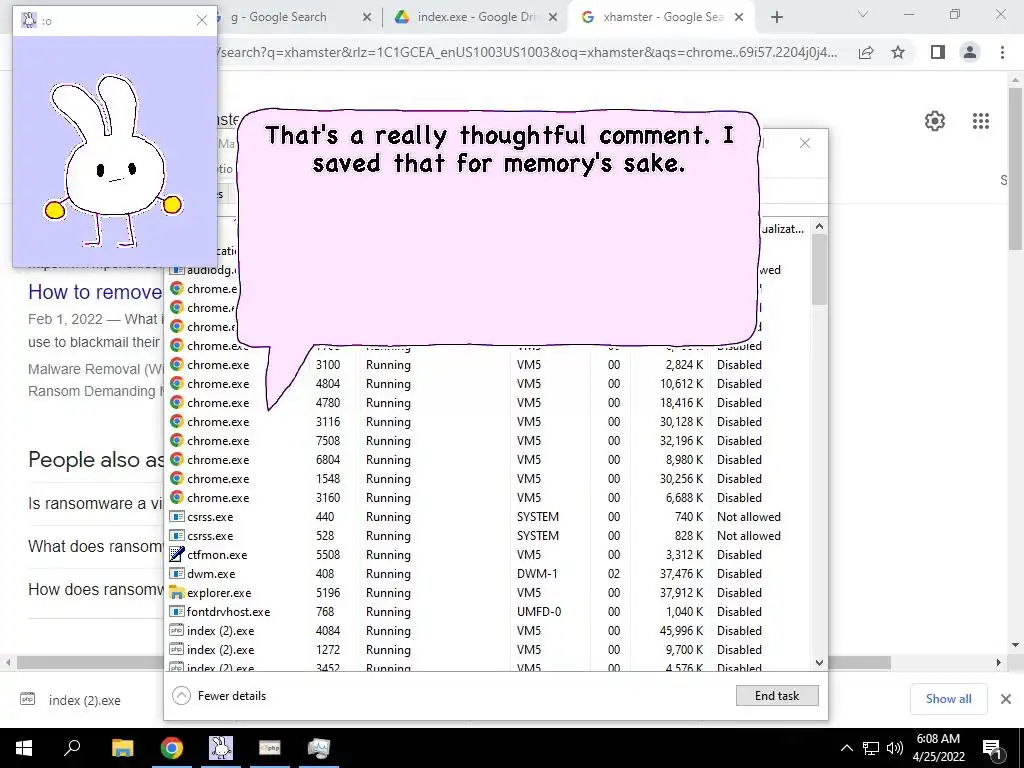
Task: Open the How to remove search result
Action: pyautogui.click(x=95, y=292)
